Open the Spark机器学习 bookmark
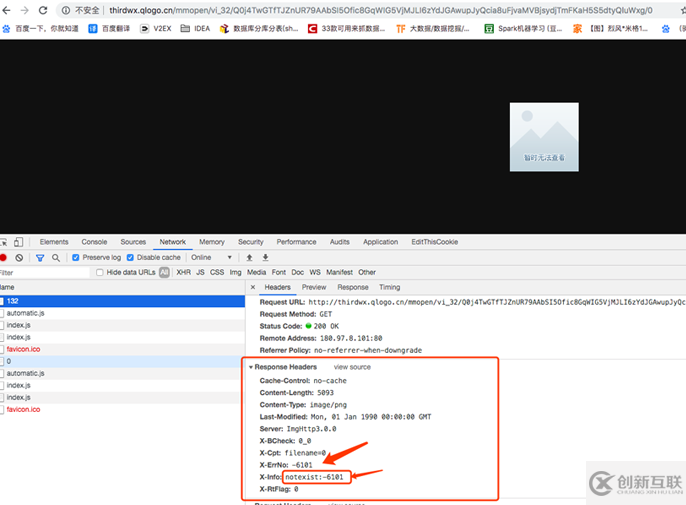Image resolution: width=686 pixels, height=505 pixels. 523,28
